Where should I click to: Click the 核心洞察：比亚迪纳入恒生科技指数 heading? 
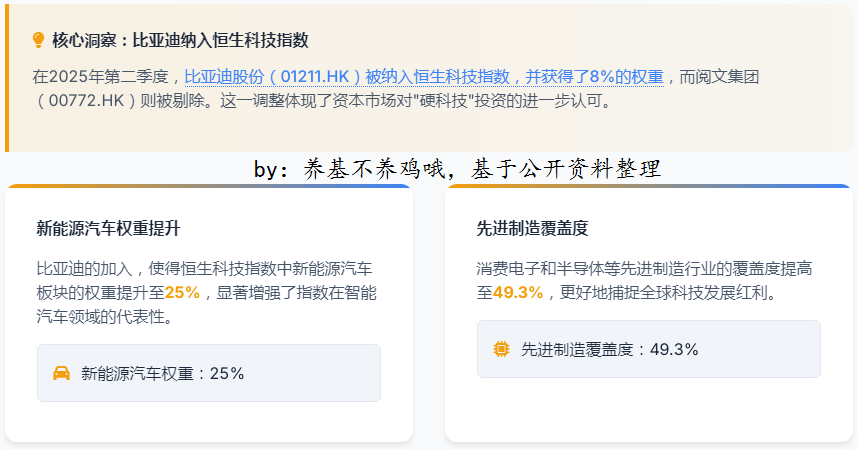[180, 40]
